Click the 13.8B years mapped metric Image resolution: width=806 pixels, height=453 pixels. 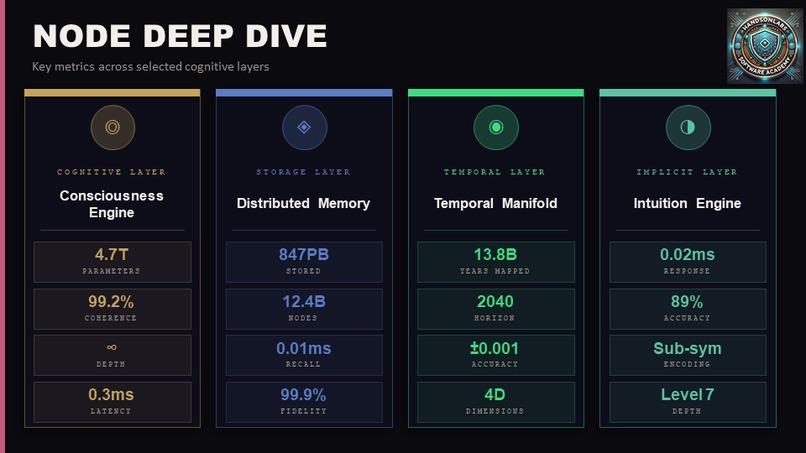[496, 262]
